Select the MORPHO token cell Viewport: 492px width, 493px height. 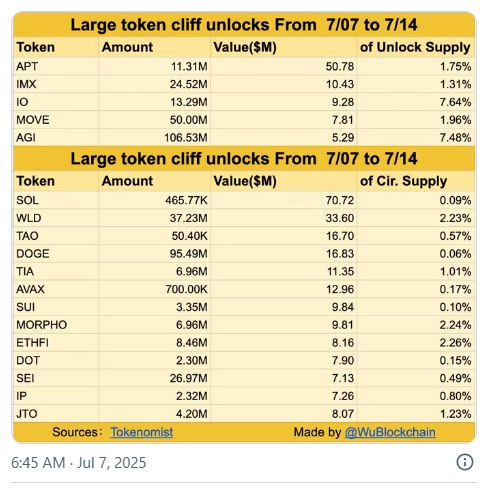point(56,325)
